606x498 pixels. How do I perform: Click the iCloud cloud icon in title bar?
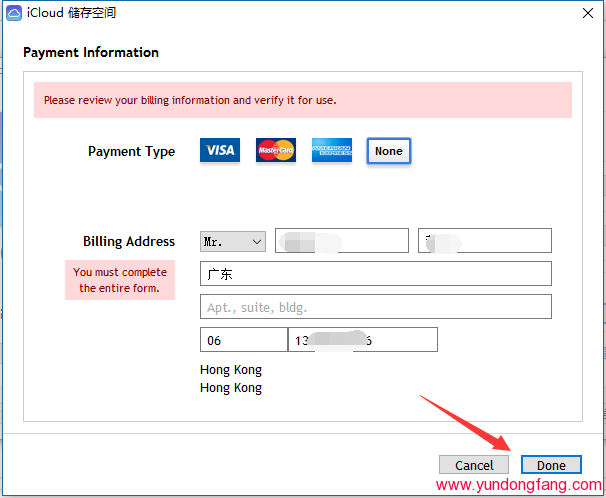pos(14,13)
